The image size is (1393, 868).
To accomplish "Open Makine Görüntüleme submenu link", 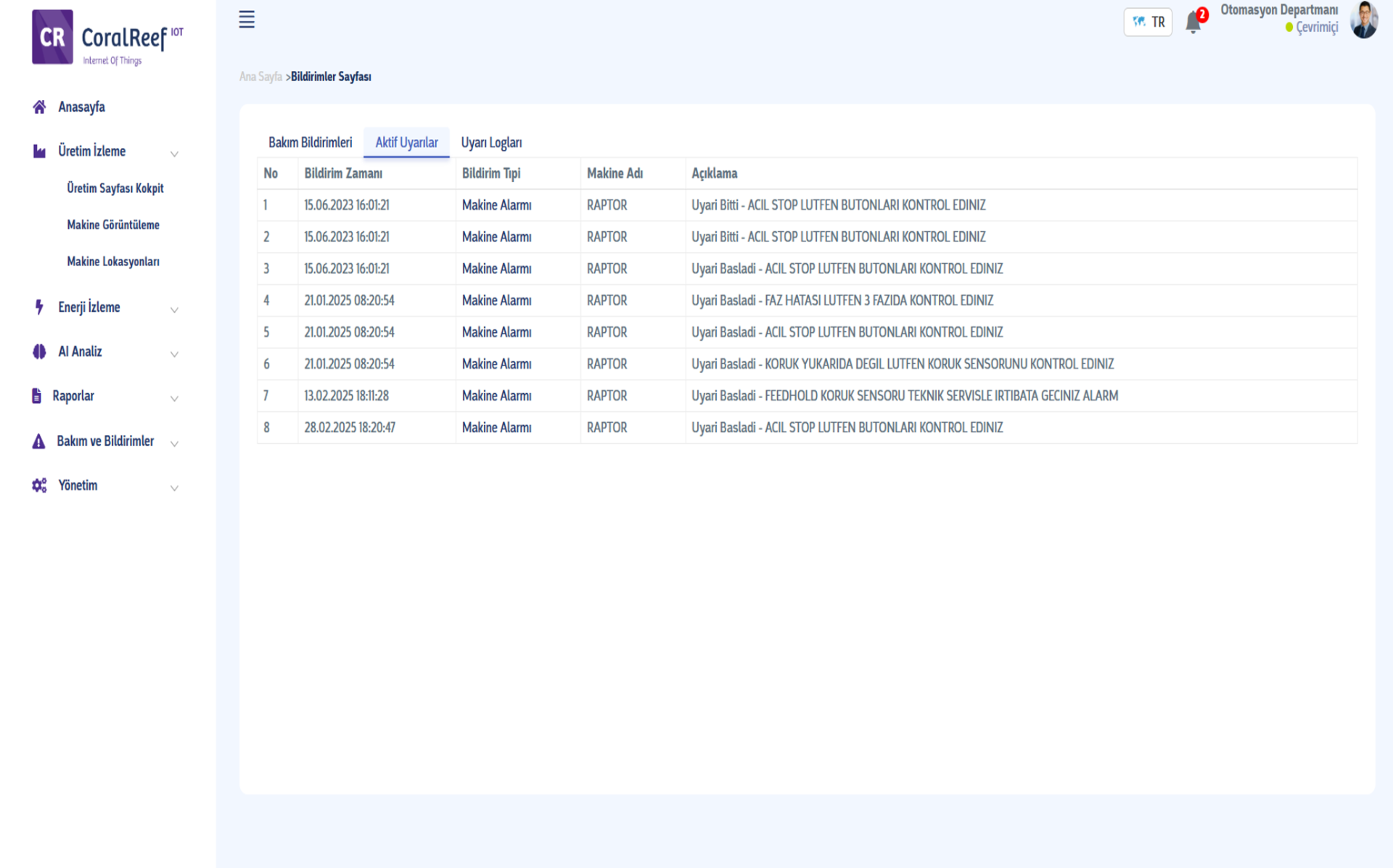I will tap(113, 225).
